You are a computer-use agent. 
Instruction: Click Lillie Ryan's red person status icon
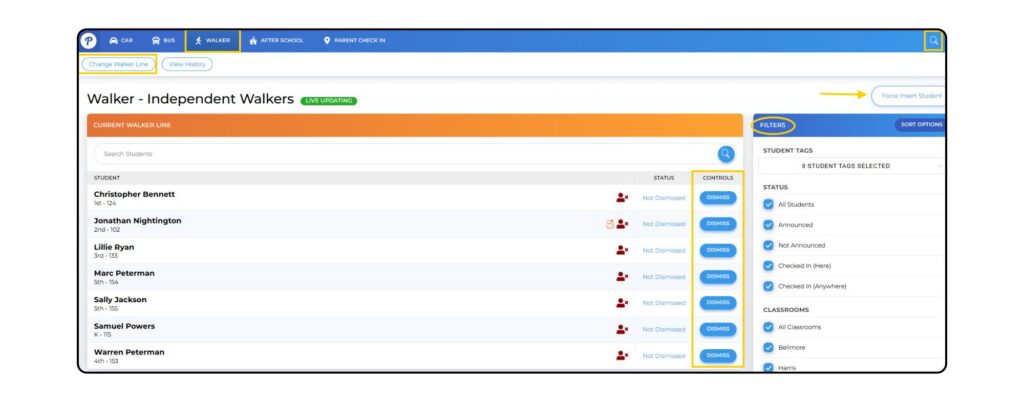tap(622, 251)
